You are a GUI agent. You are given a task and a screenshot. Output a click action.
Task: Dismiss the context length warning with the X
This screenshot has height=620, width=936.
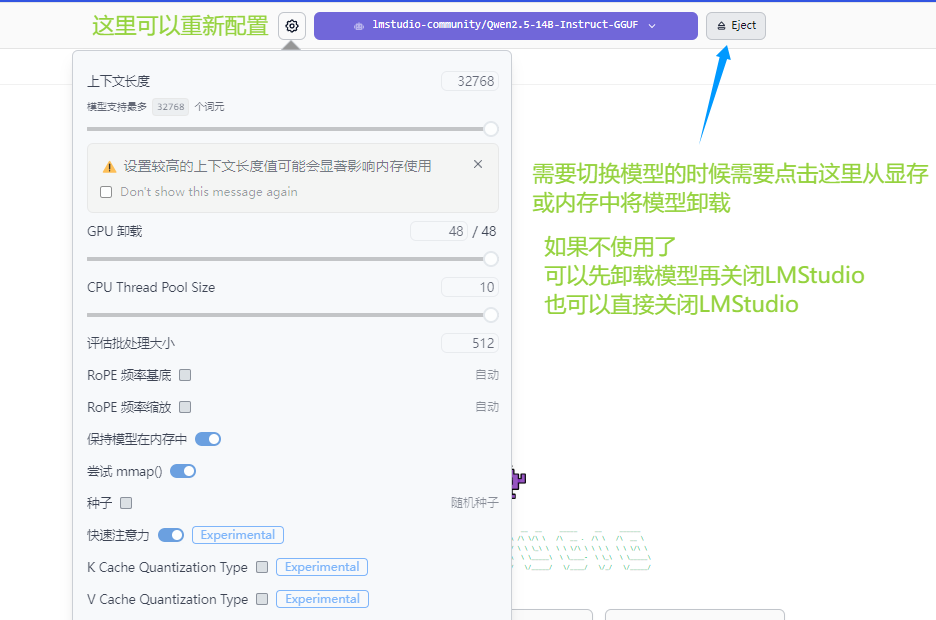[x=478, y=165]
